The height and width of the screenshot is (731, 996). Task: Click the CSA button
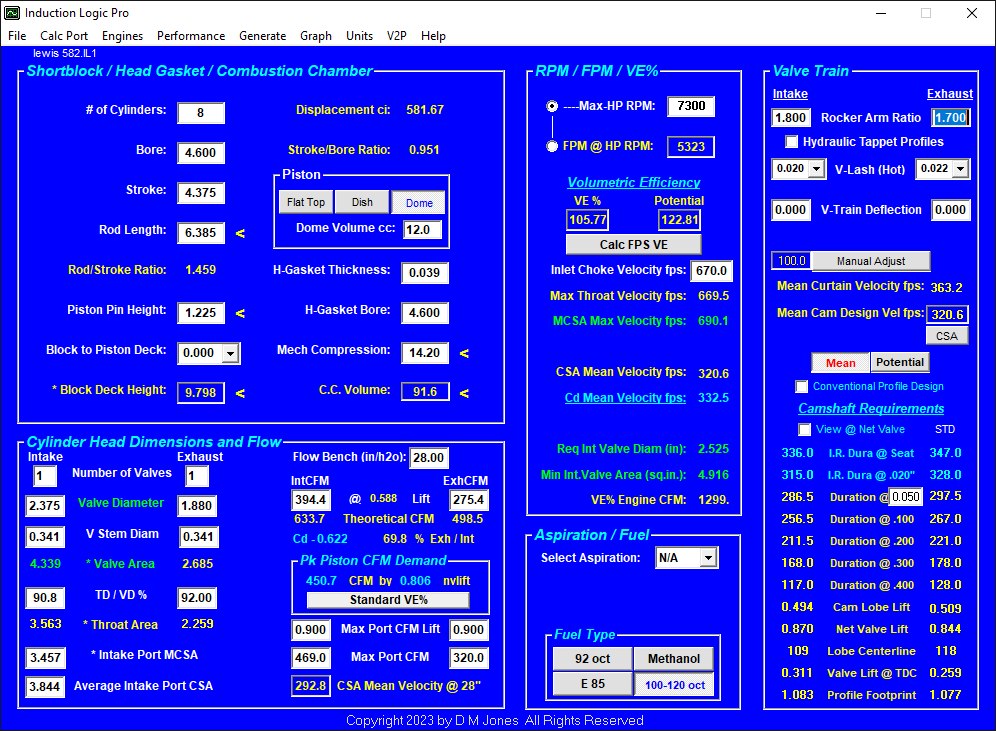(x=946, y=336)
